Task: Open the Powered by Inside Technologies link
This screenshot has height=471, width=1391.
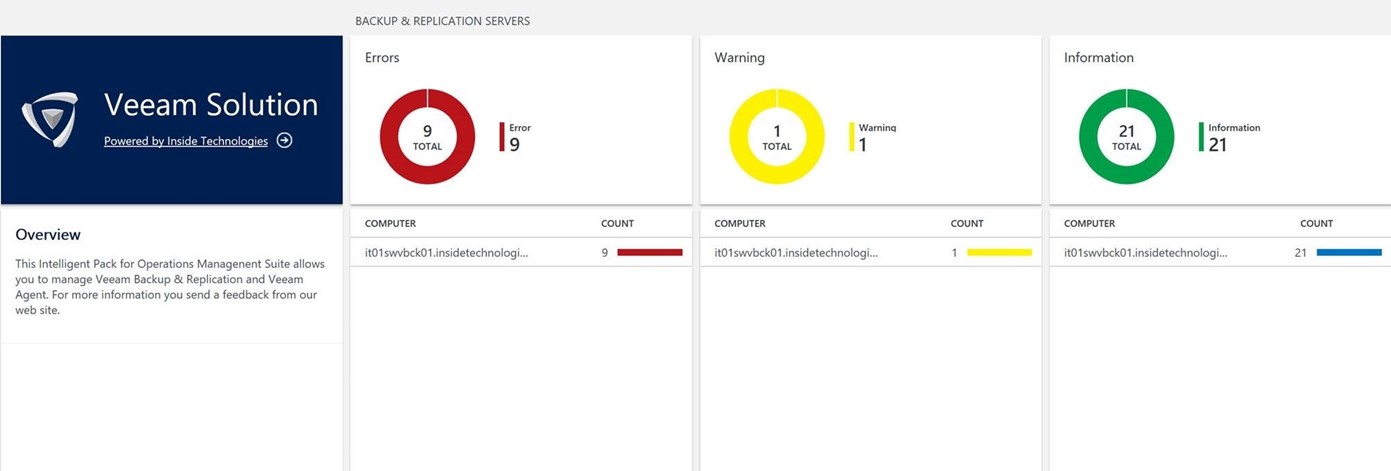Action: click(x=186, y=141)
